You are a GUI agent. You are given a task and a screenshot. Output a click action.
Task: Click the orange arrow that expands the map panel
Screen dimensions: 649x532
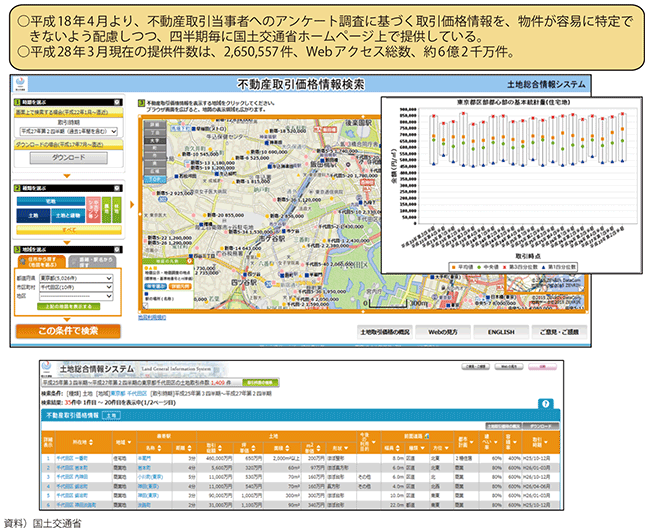click(132, 205)
